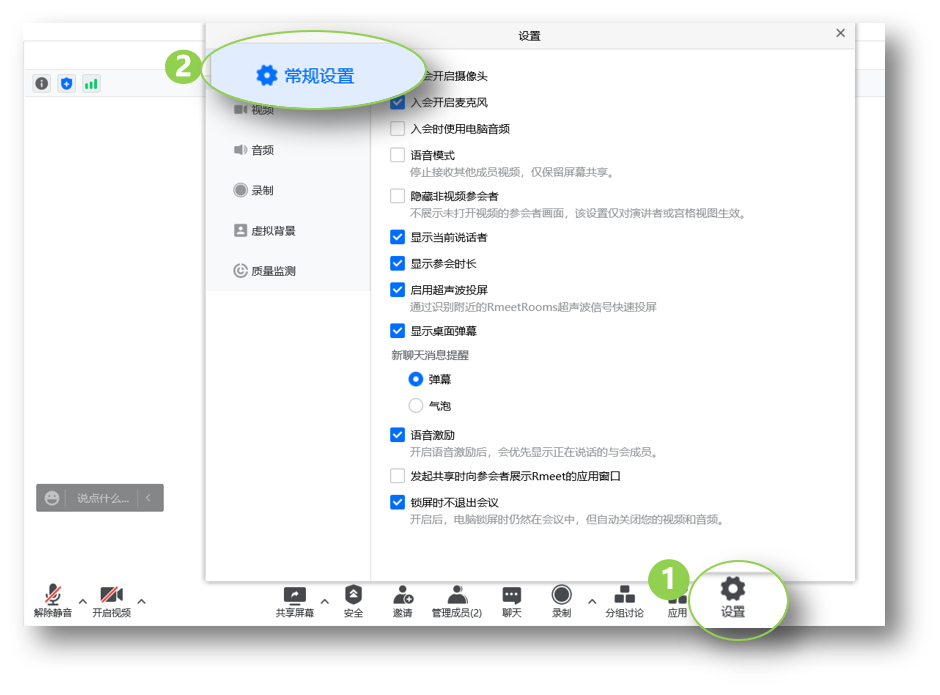Switch to the 音频 settings tab
Image resolution: width=940 pixels, height=695 pixels.
pyautogui.click(x=262, y=150)
